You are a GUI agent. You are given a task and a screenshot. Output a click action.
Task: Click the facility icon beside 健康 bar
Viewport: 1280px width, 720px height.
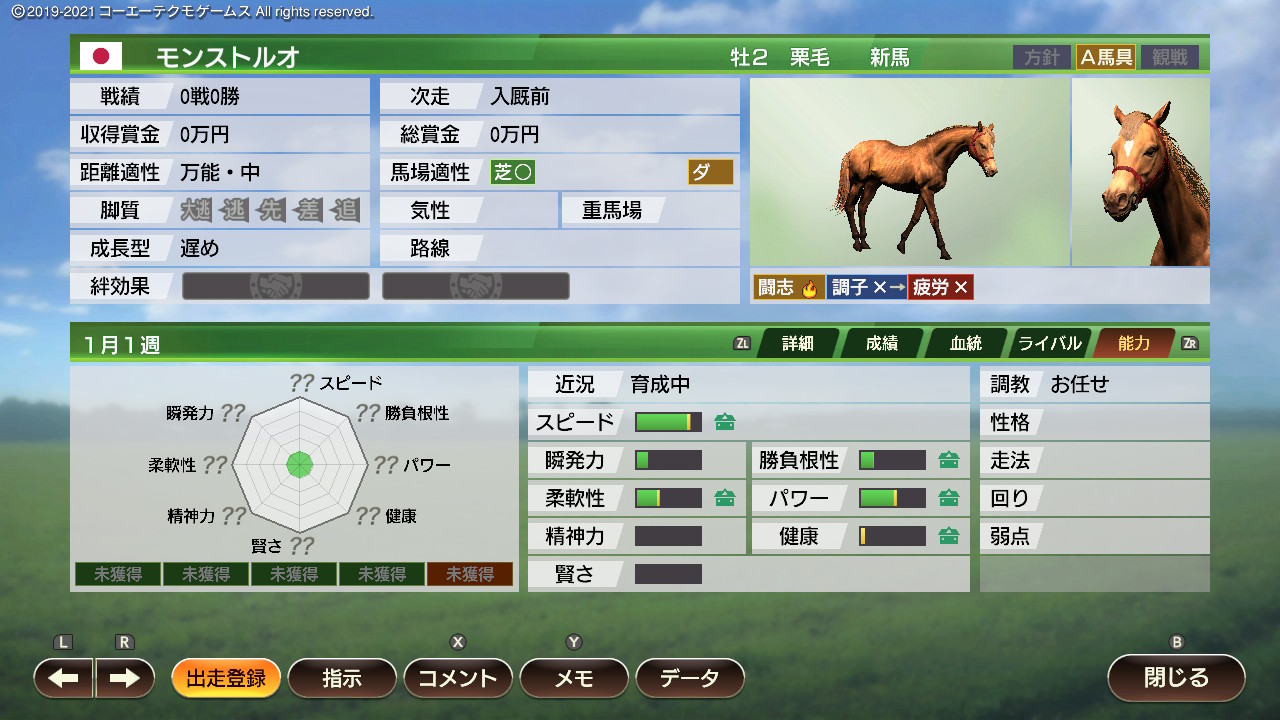coord(949,536)
